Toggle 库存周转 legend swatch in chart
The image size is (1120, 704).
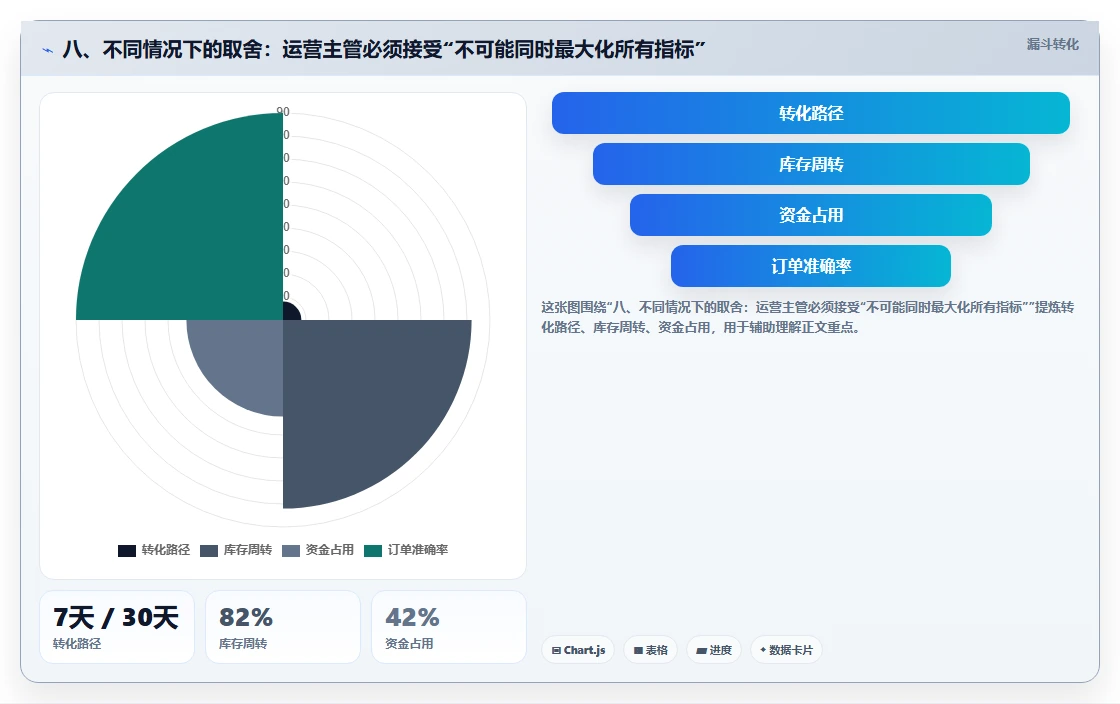pyautogui.click(x=209, y=550)
